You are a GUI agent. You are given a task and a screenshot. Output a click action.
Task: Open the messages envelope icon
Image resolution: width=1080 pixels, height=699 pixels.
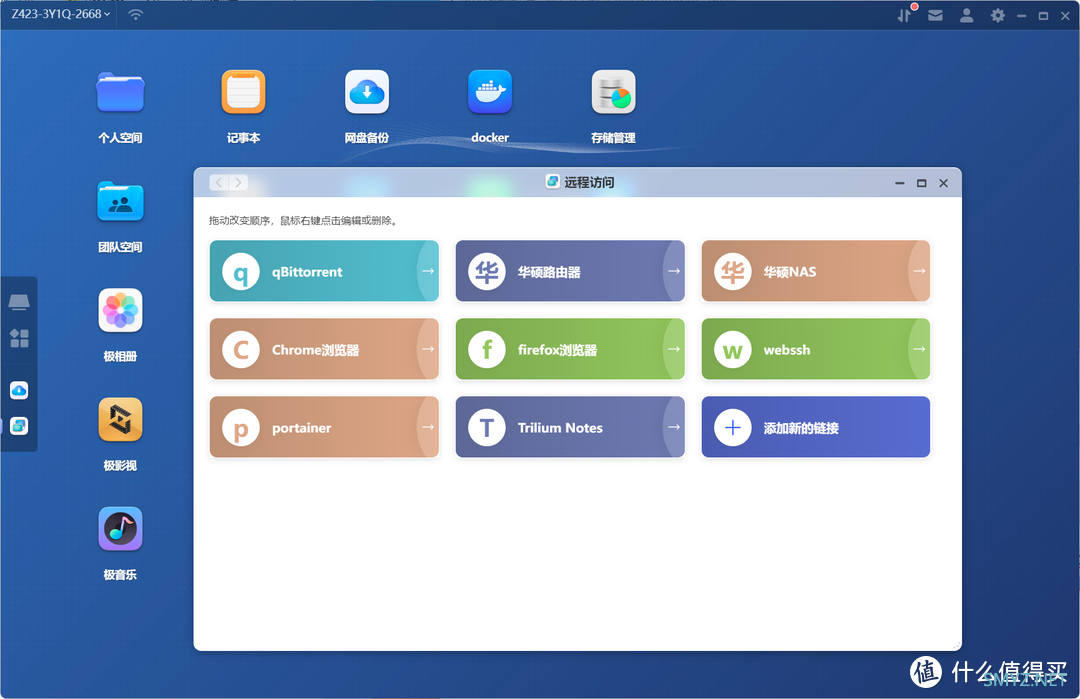[935, 15]
